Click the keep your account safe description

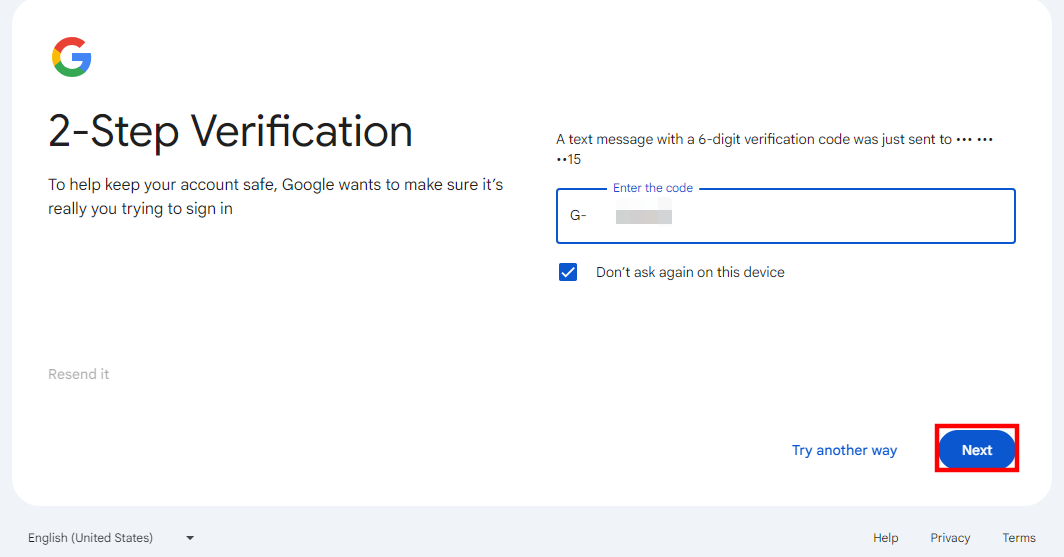point(275,197)
